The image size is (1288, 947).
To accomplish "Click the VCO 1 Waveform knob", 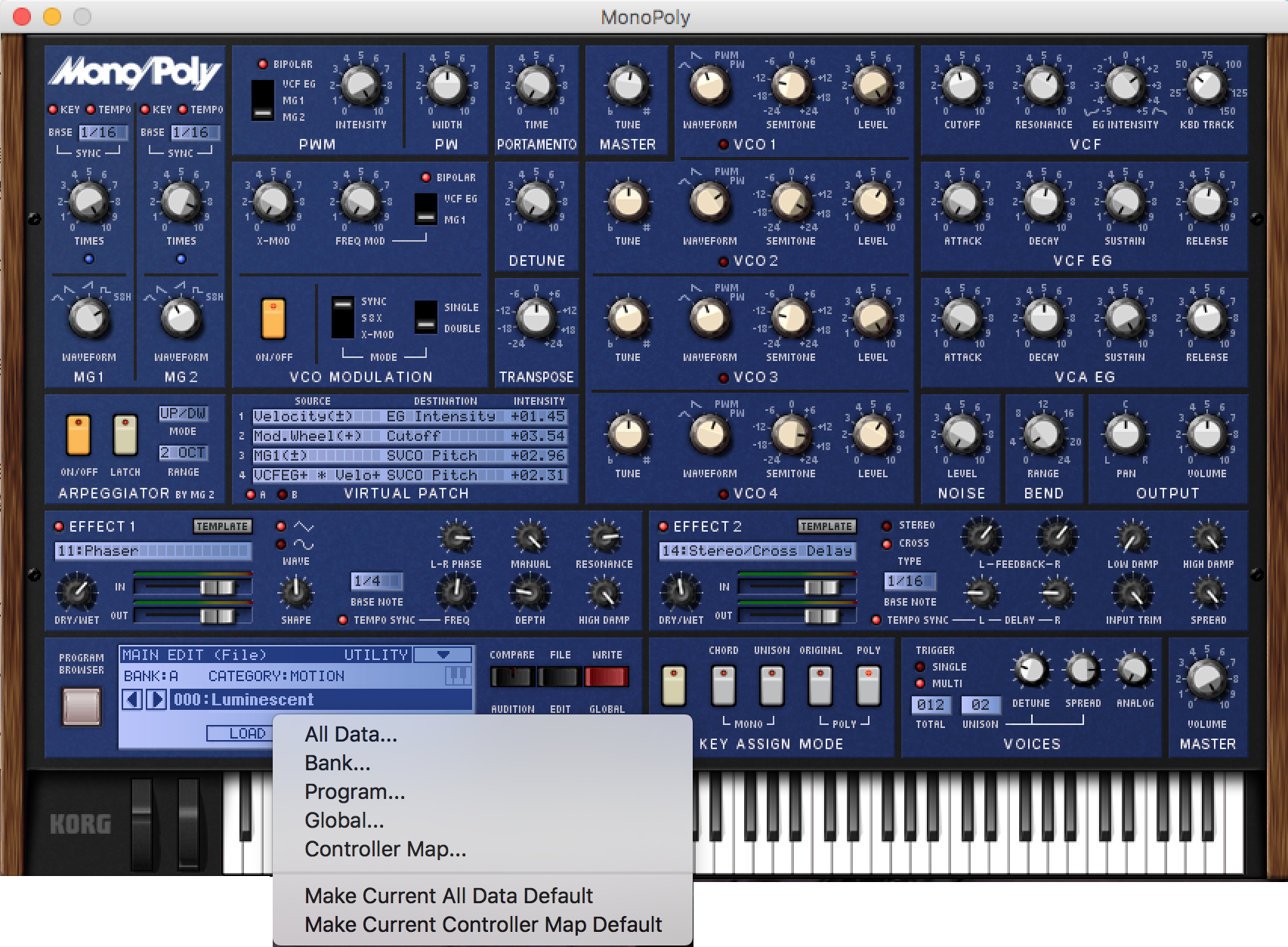I will click(709, 86).
